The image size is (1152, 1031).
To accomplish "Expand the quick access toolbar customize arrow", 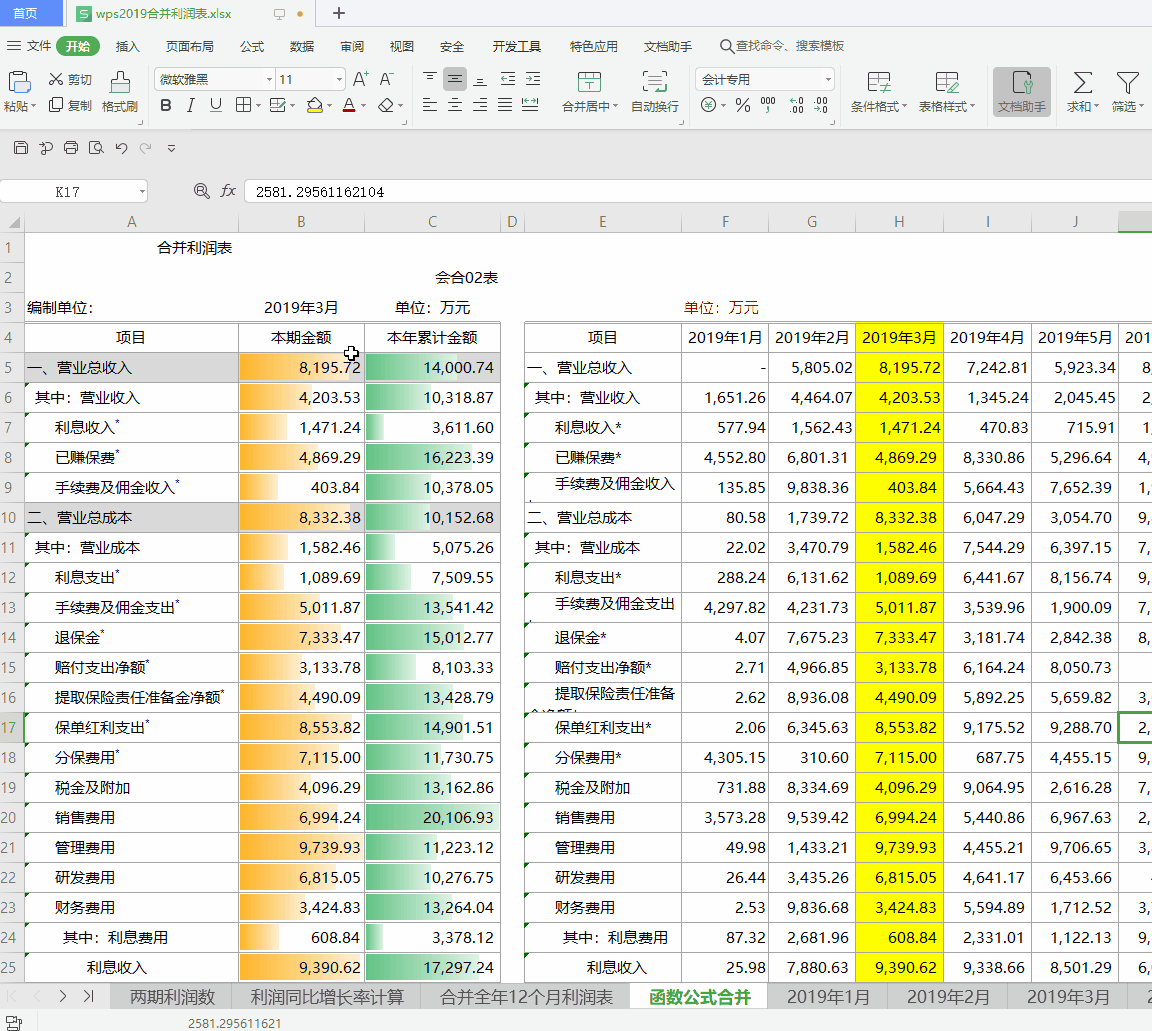I will (171, 148).
